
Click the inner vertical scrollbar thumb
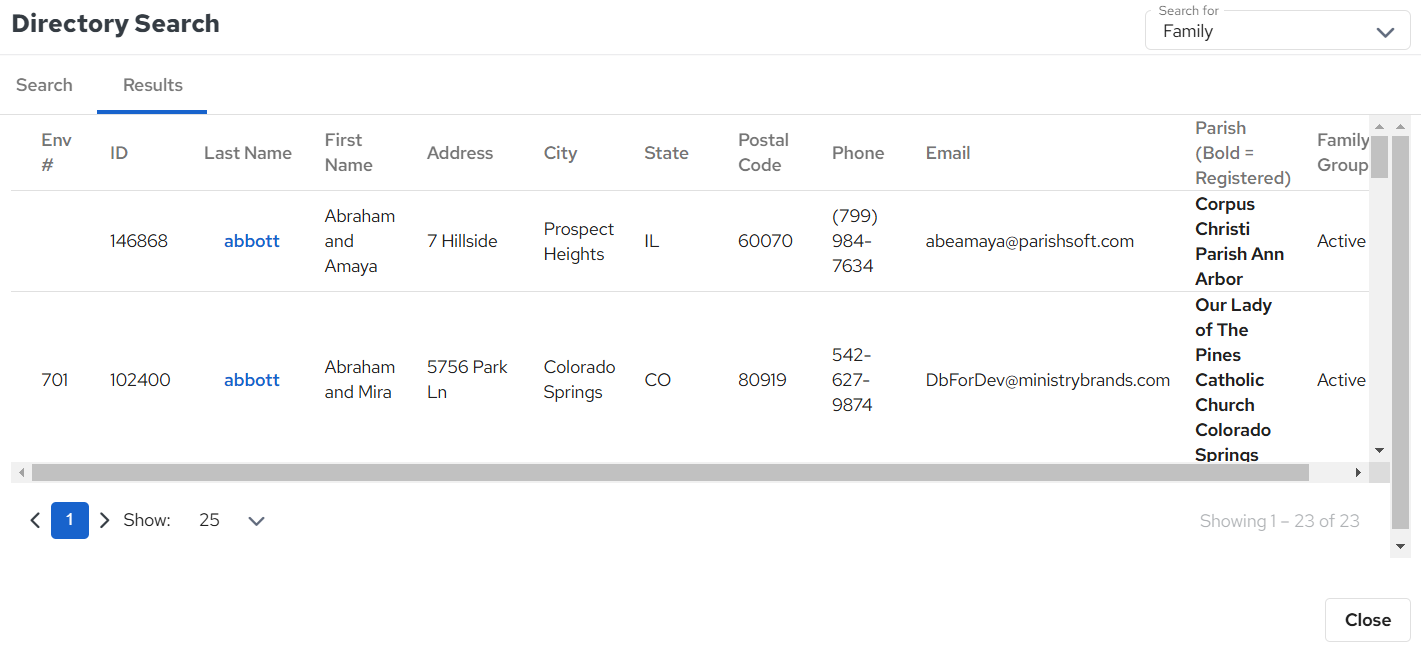1379,156
